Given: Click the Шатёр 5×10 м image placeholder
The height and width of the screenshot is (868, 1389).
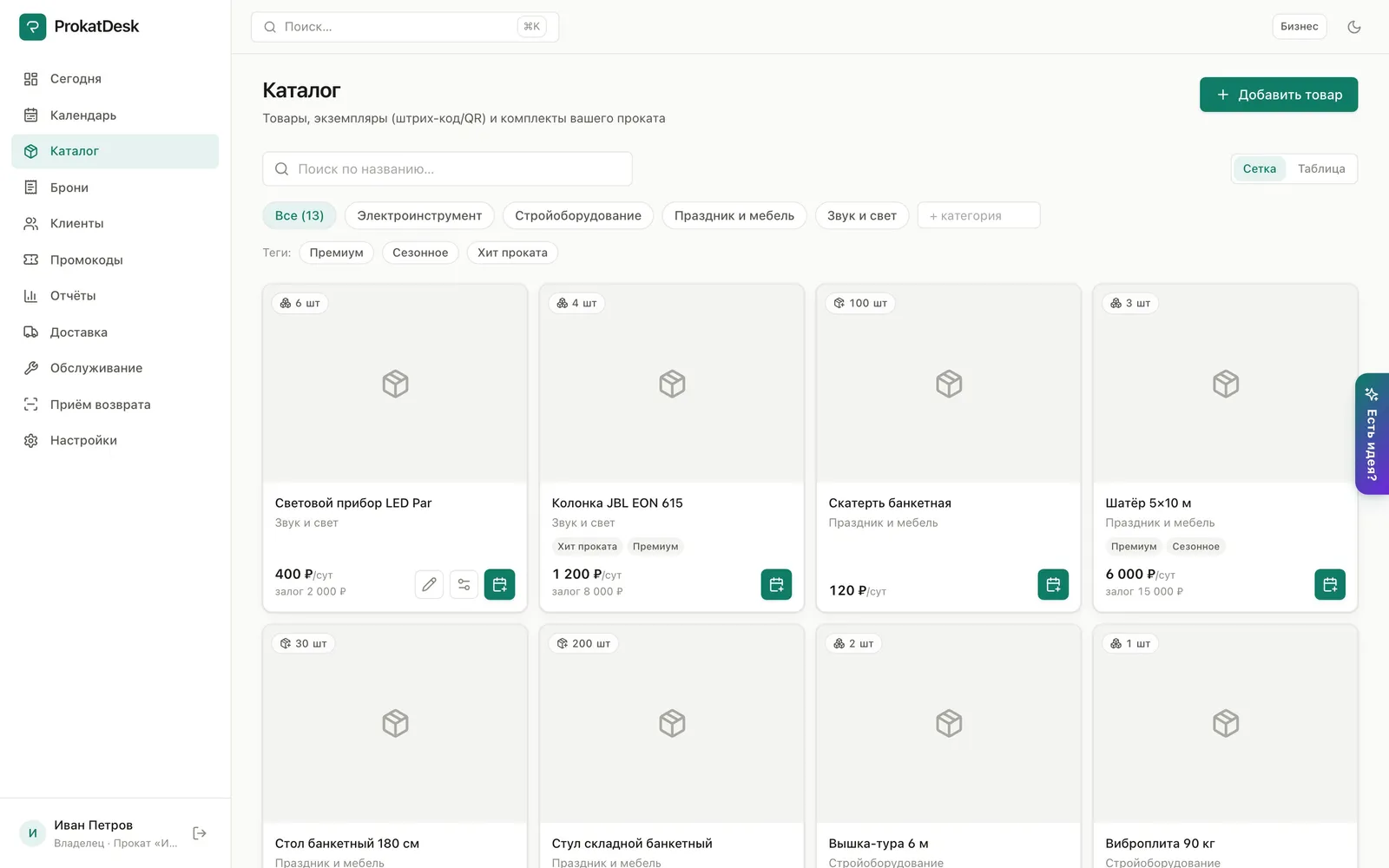Looking at the screenshot, I should coord(1226,384).
